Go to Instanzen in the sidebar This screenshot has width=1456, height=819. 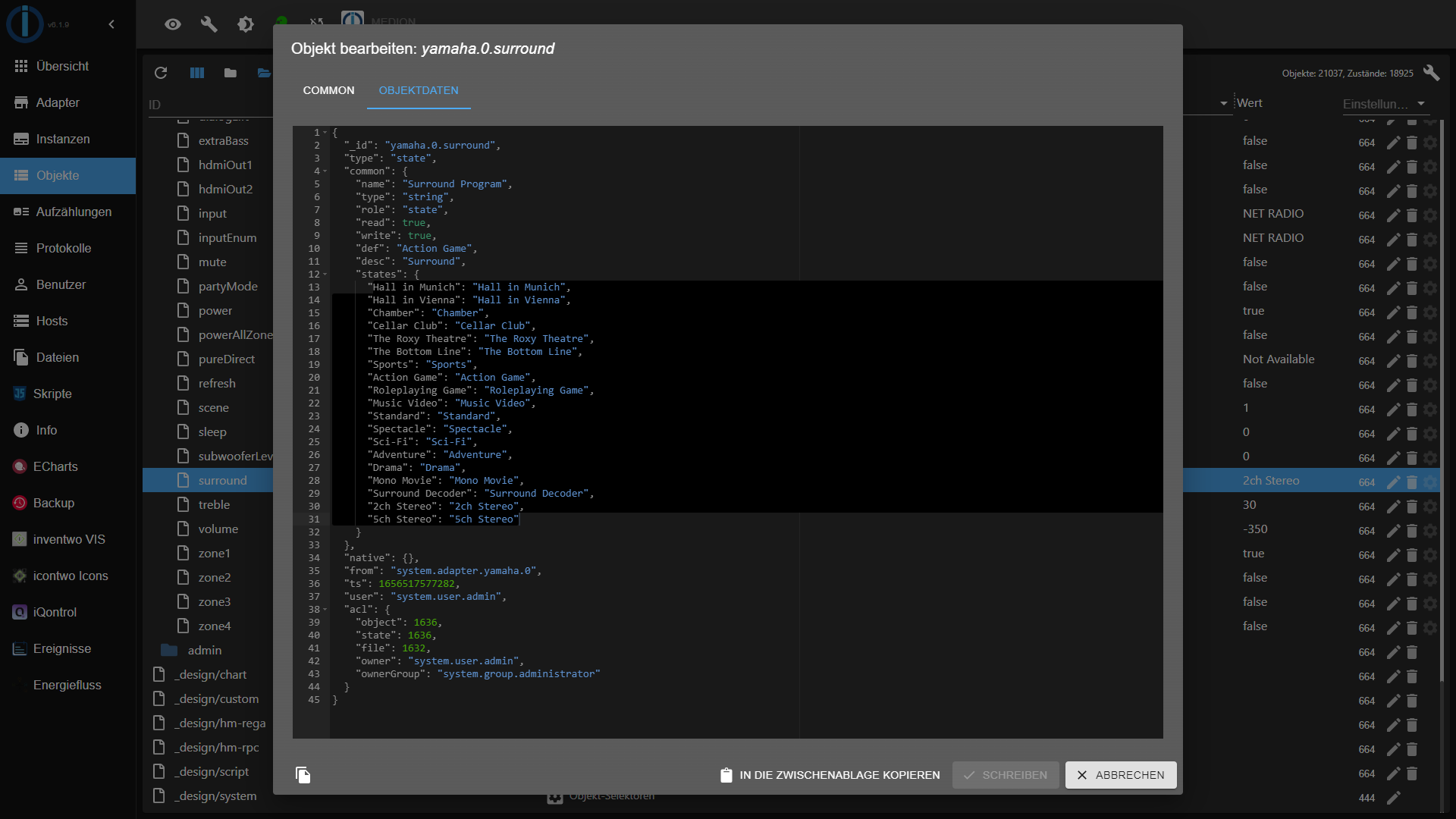[x=68, y=139]
